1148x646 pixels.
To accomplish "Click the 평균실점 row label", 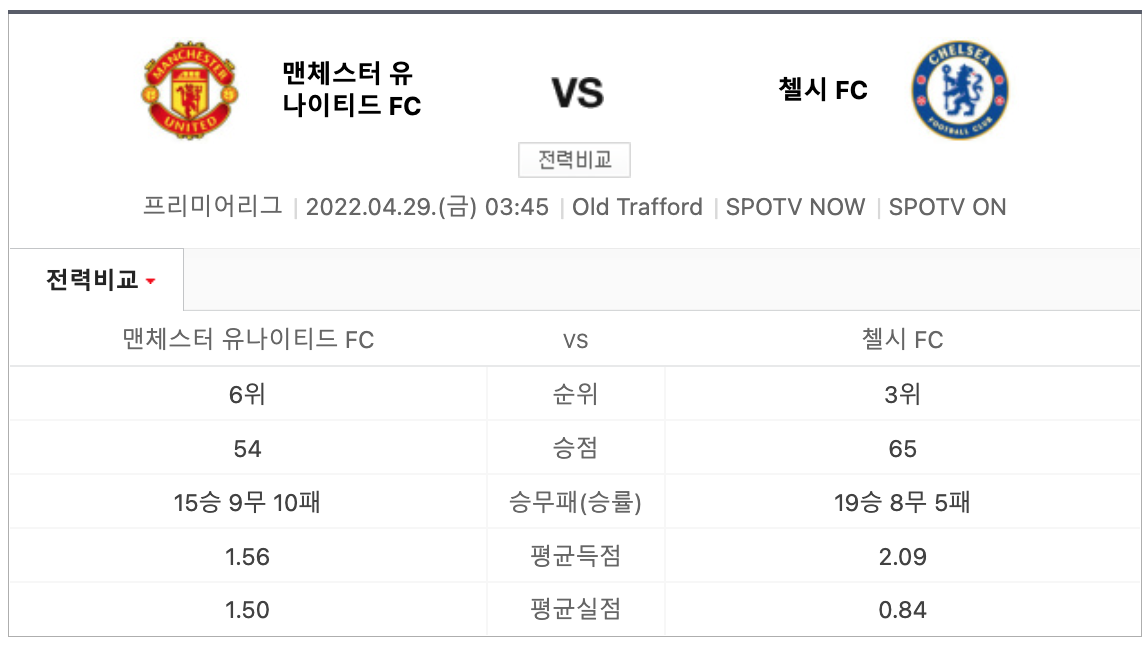I will tap(575, 610).
